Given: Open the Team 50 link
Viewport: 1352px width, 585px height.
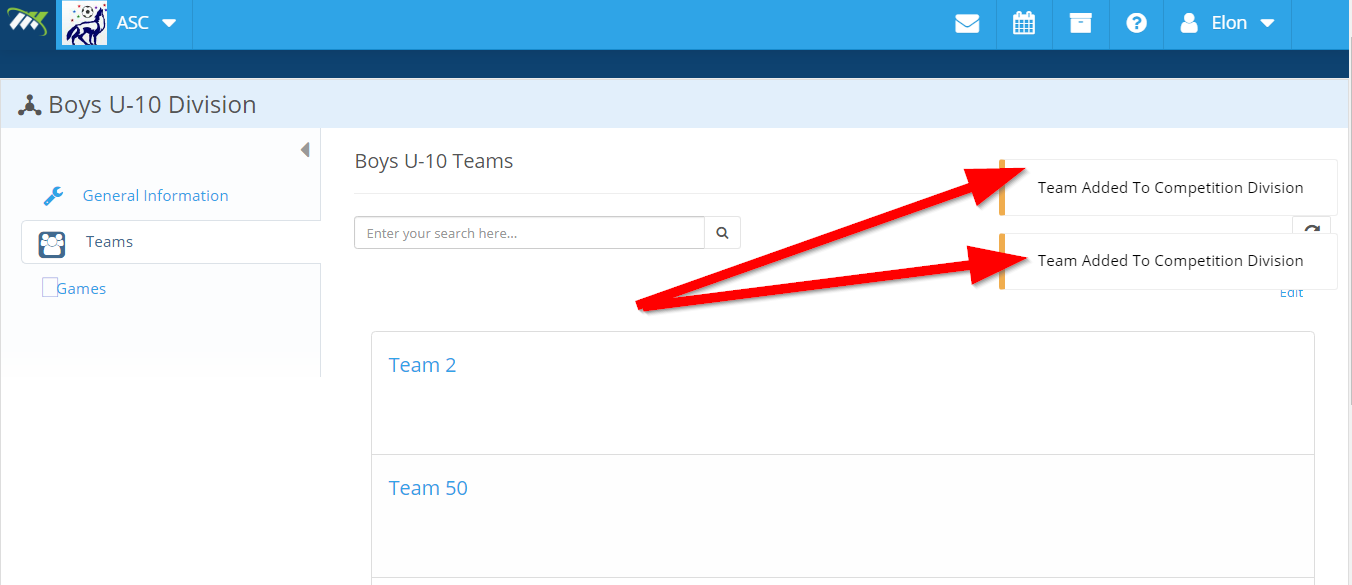Looking at the screenshot, I should click(x=428, y=488).
